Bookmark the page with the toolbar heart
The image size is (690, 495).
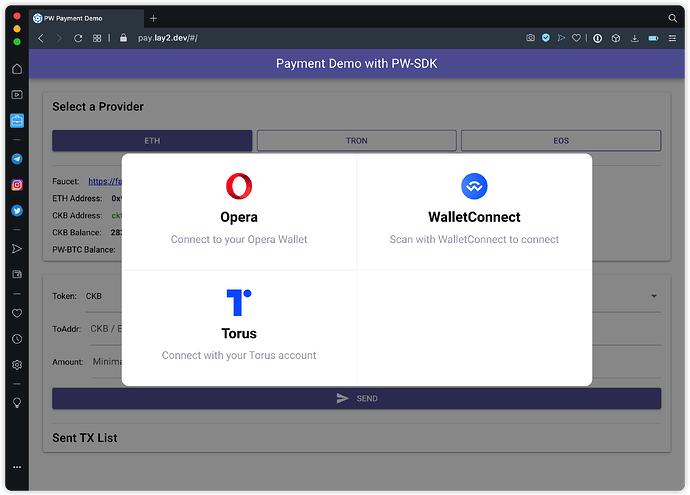pos(576,38)
